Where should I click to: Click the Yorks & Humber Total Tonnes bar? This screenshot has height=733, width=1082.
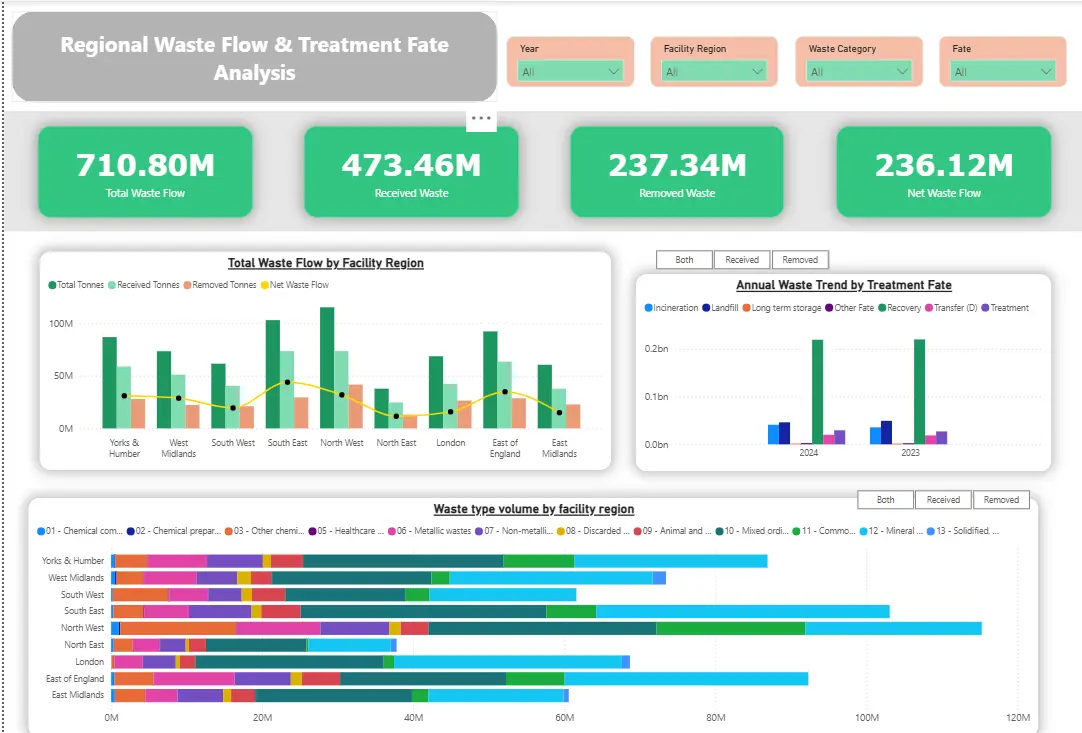coord(109,382)
